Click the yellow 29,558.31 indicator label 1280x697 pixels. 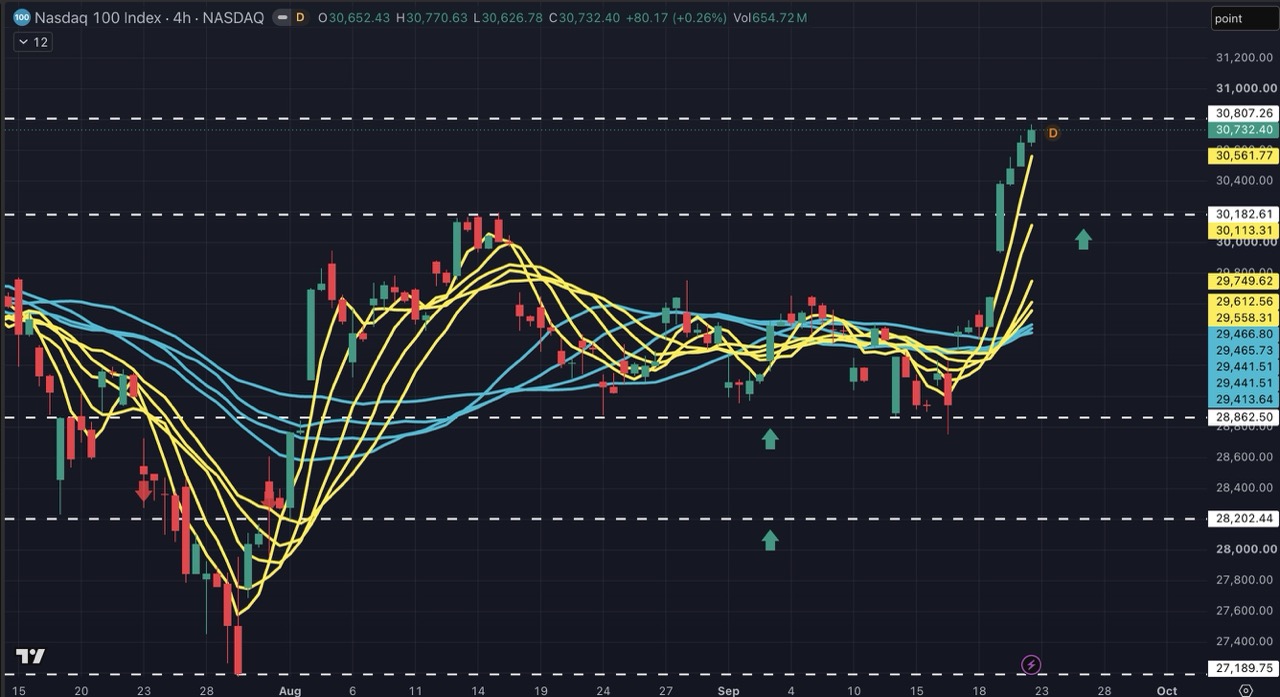1243,318
